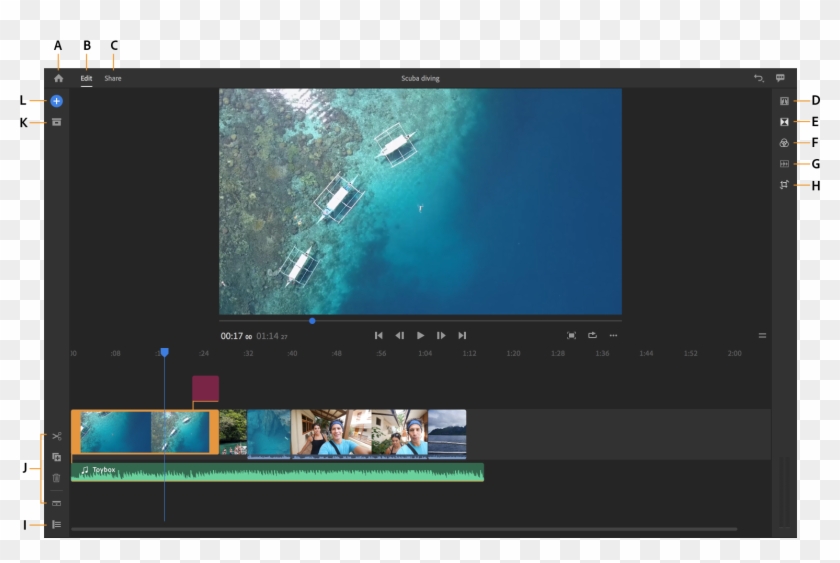This screenshot has height=563, width=840.
Task: Open the Transform crop panel icon
Action: point(784,185)
